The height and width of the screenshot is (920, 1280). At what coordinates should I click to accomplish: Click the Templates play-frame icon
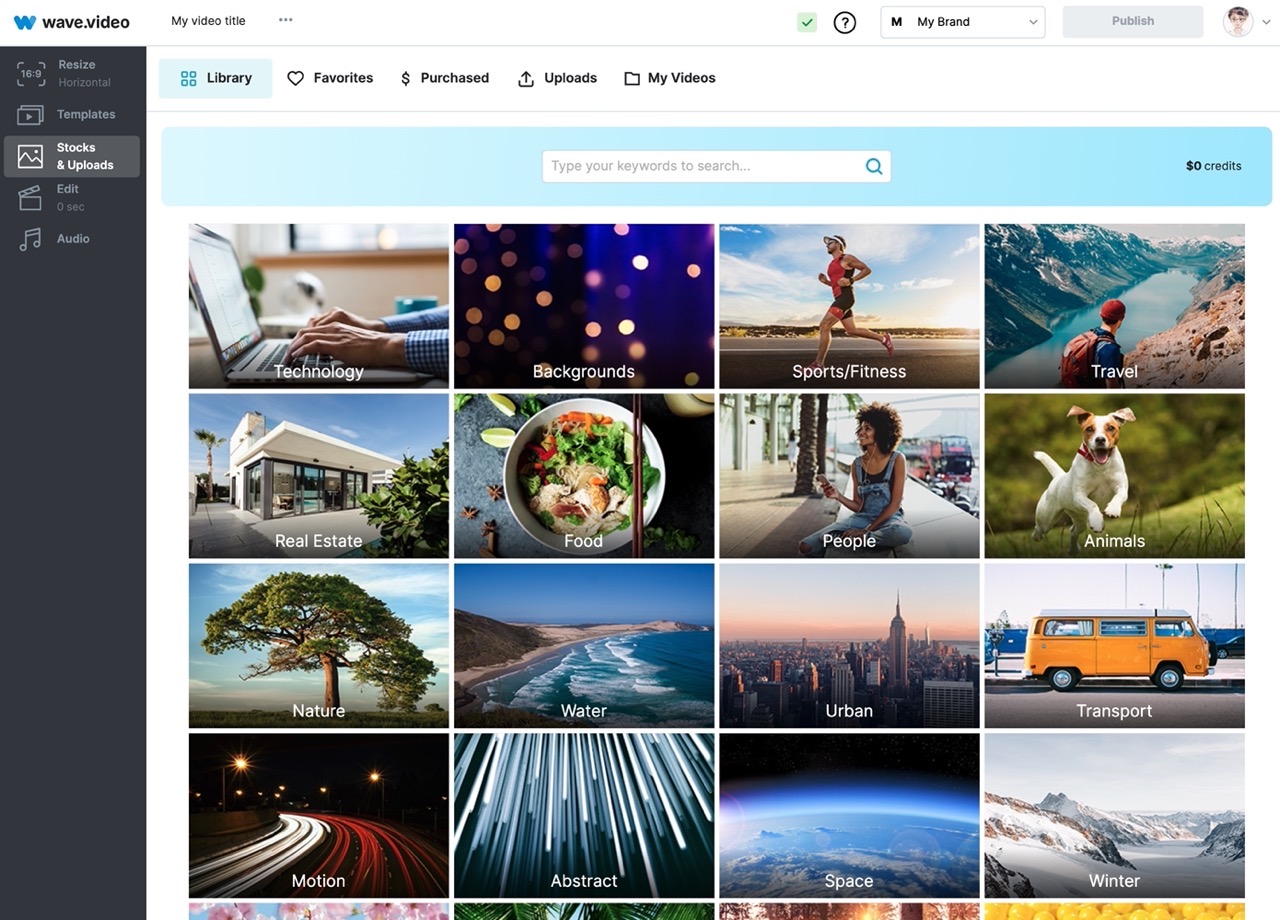[x=31, y=115]
